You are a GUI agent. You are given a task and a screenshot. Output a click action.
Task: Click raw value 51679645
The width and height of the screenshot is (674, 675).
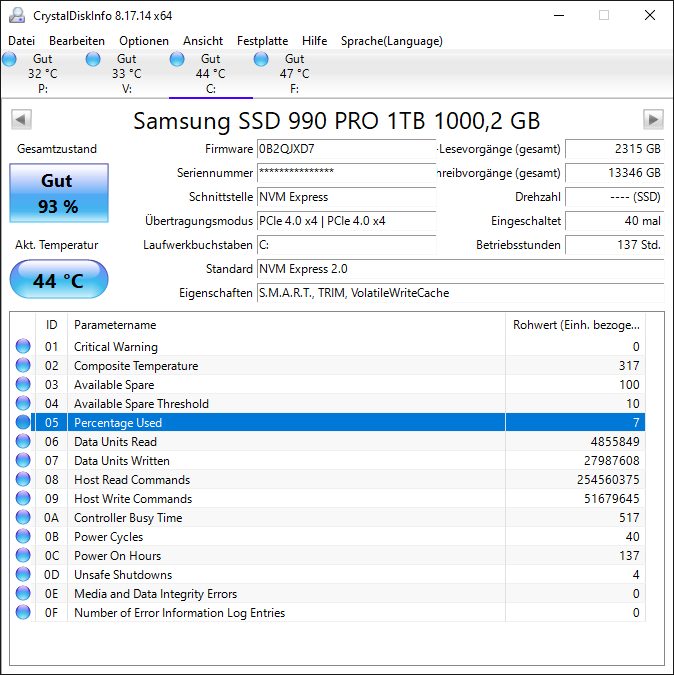click(611, 499)
